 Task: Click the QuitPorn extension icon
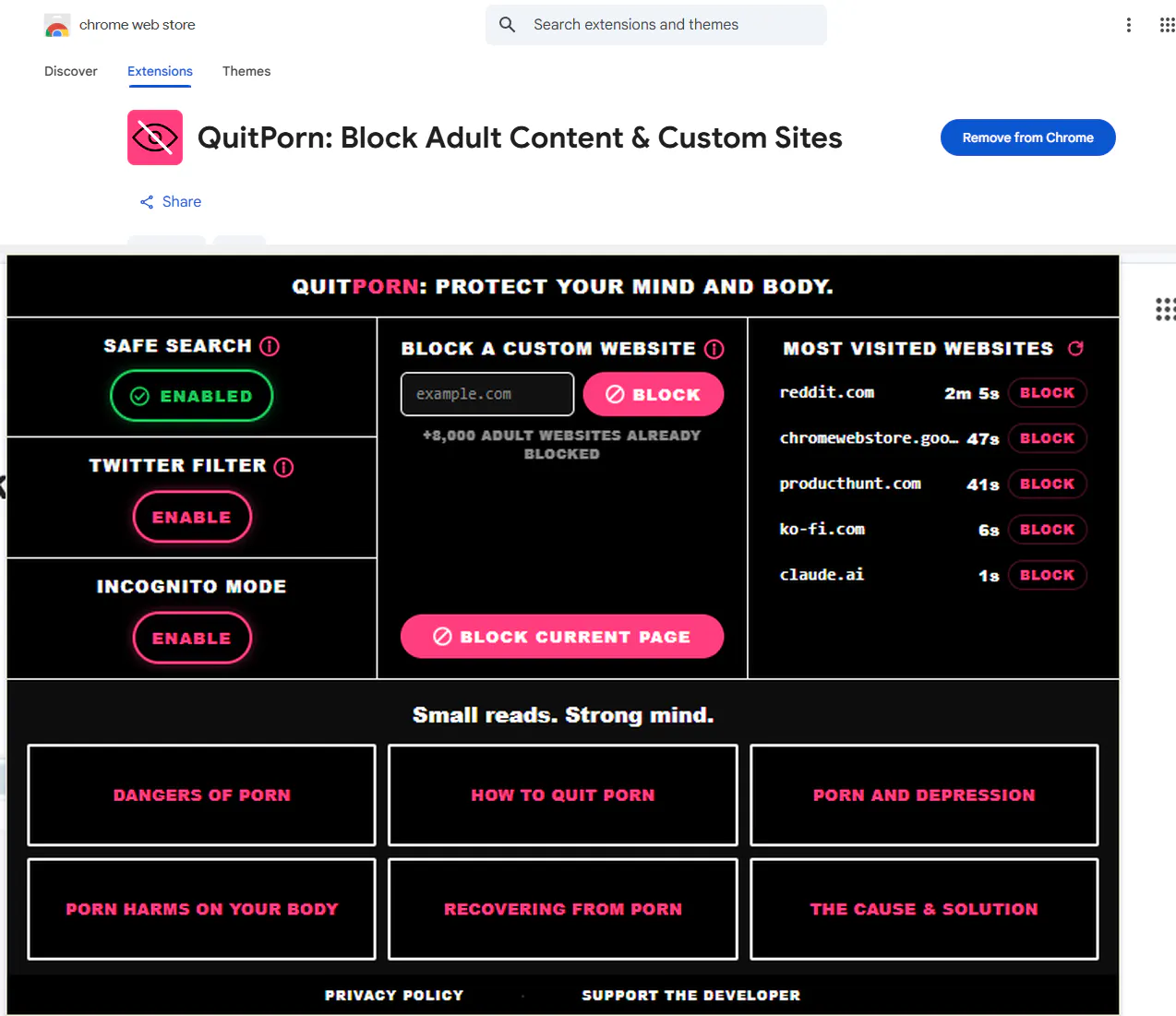155,137
